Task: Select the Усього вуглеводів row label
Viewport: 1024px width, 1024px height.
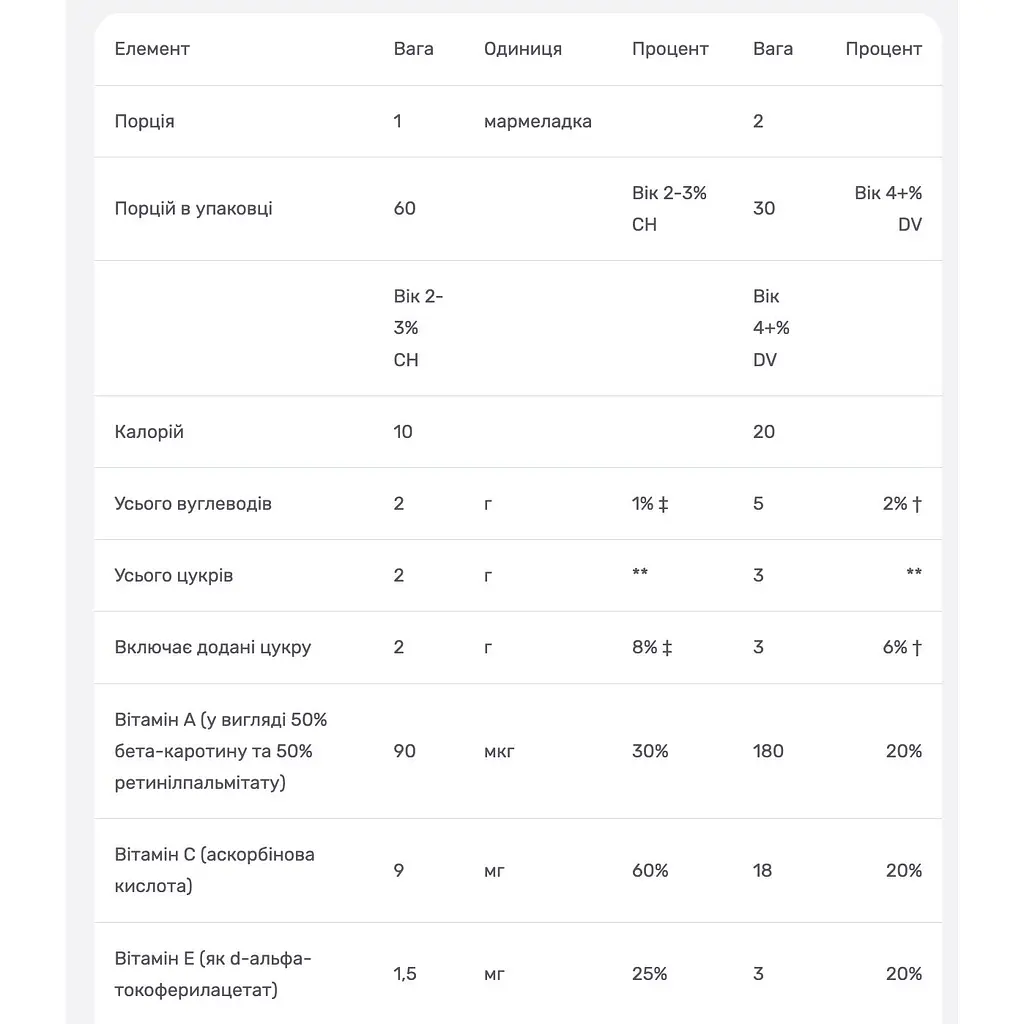Action: click(193, 504)
